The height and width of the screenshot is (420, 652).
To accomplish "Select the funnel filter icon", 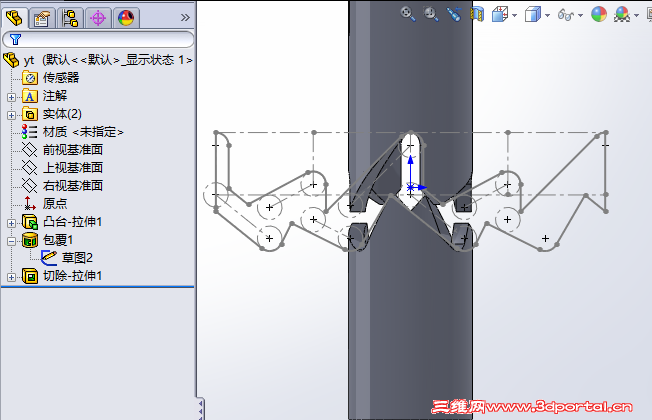I will coord(15,40).
